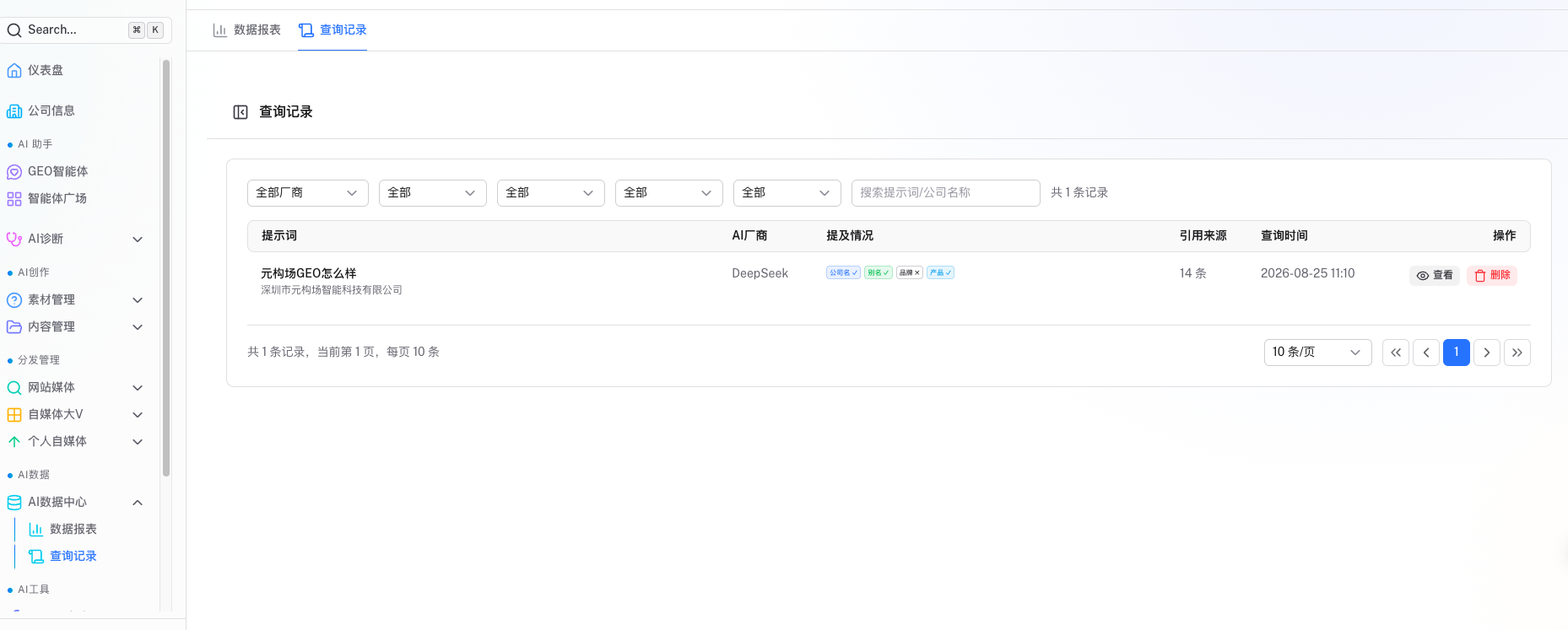1568x630 pixels.
Task: Click the 别名 mention tag
Action: click(x=879, y=273)
